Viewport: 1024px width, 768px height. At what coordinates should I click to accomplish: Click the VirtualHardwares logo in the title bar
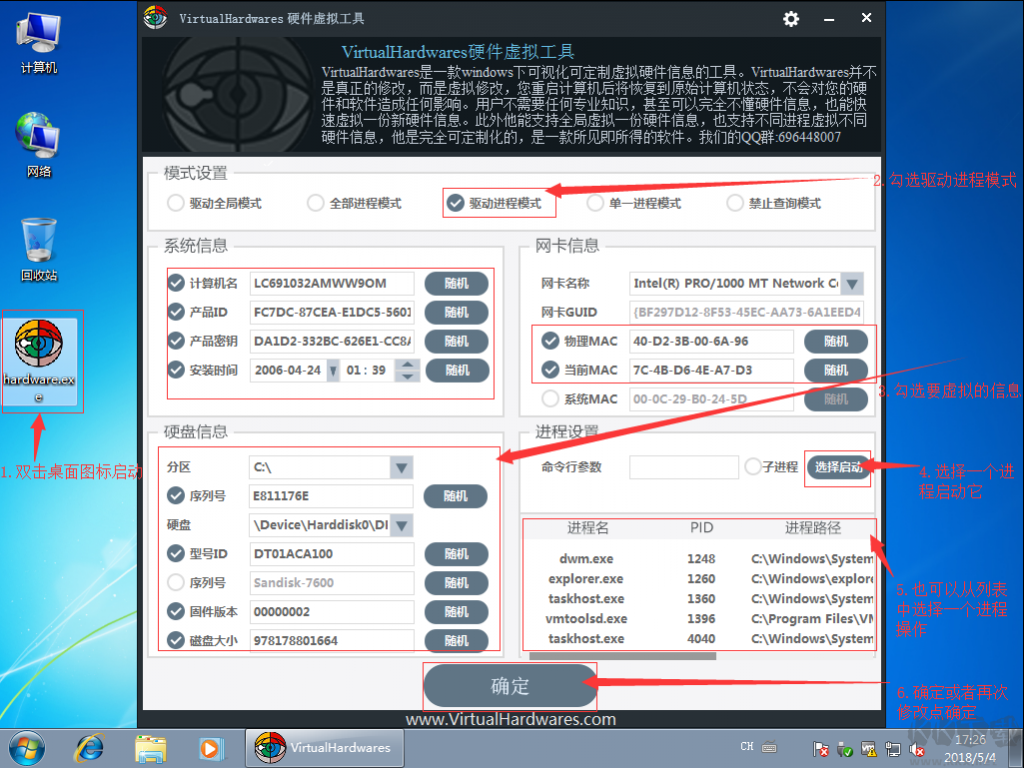(155, 18)
